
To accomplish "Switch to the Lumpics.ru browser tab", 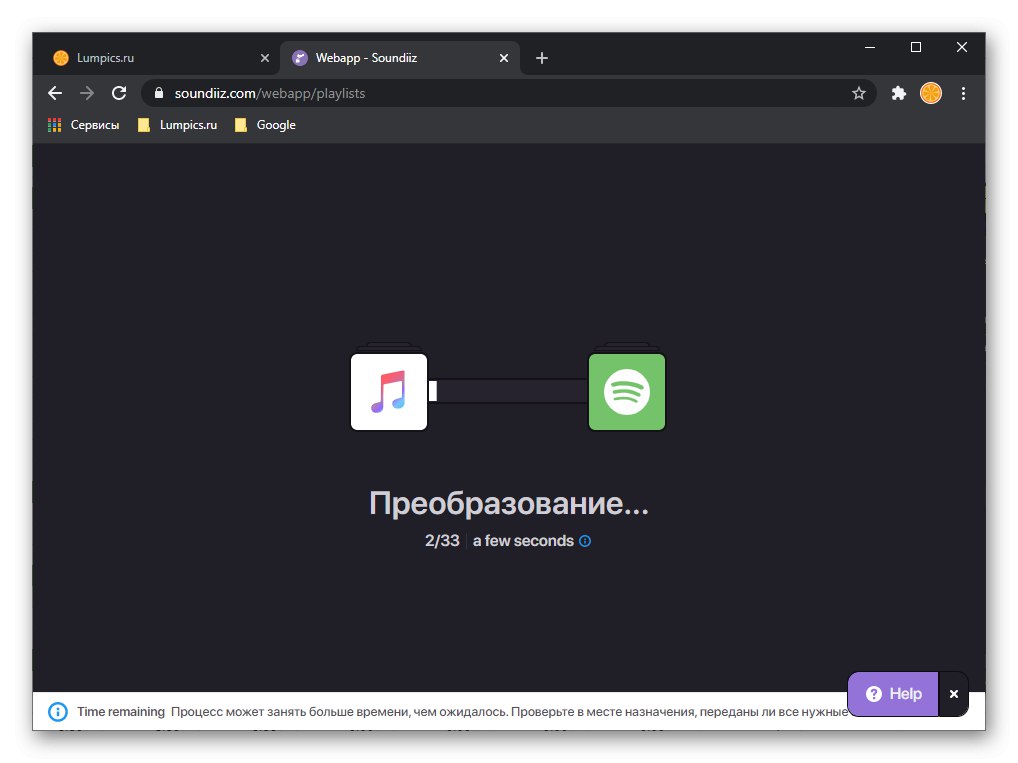I will (x=157, y=58).
